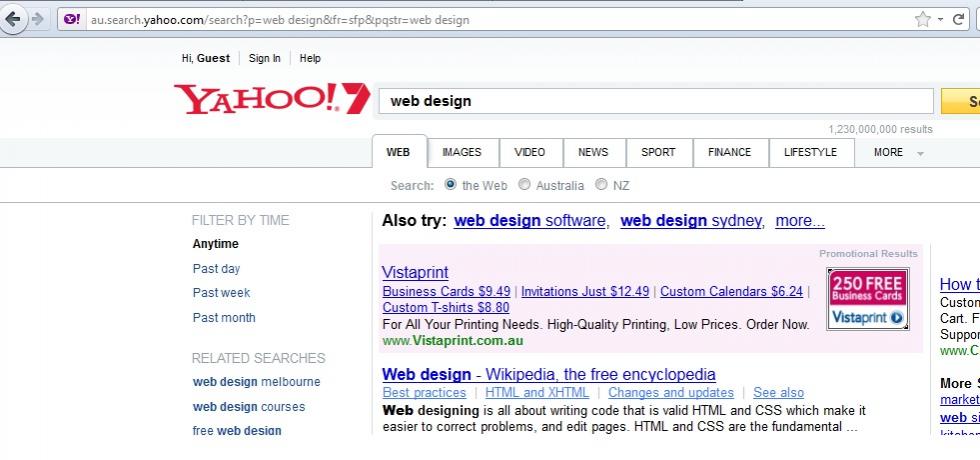Switch to the SPORT tab

(658, 152)
